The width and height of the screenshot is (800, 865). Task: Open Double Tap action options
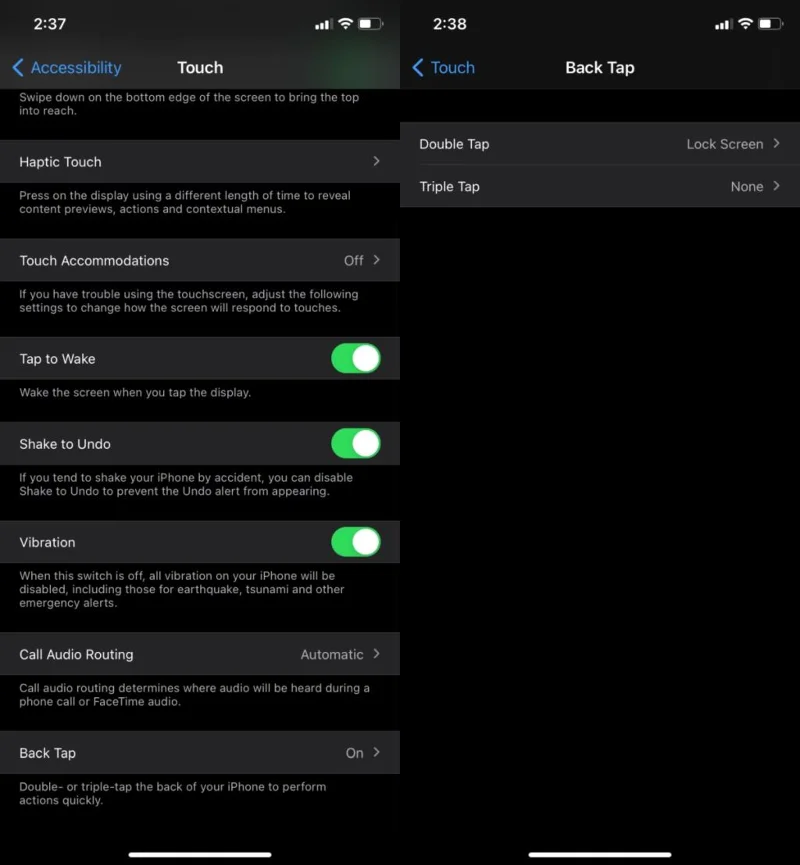(x=600, y=144)
